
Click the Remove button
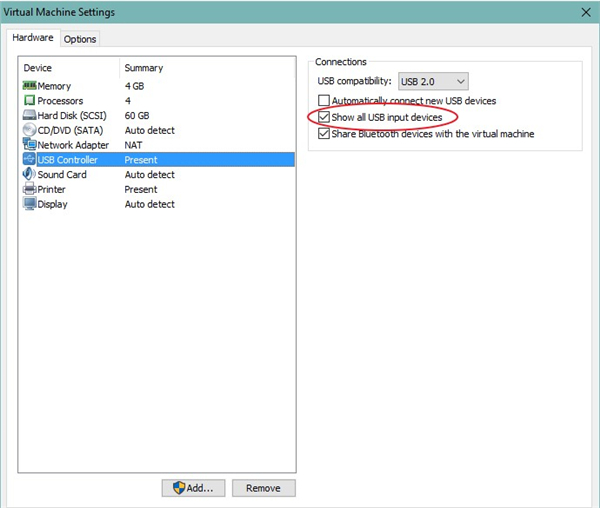(263, 488)
